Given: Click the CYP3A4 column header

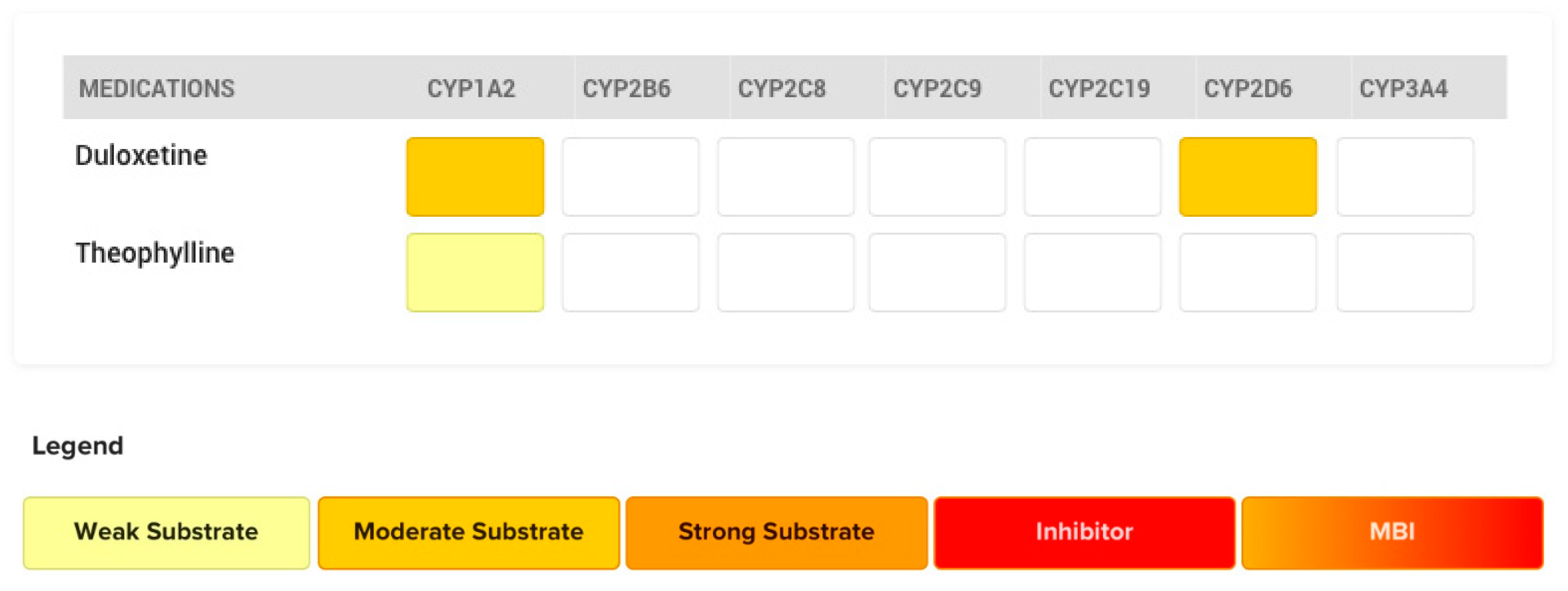Looking at the screenshot, I should (x=1404, y=89).
